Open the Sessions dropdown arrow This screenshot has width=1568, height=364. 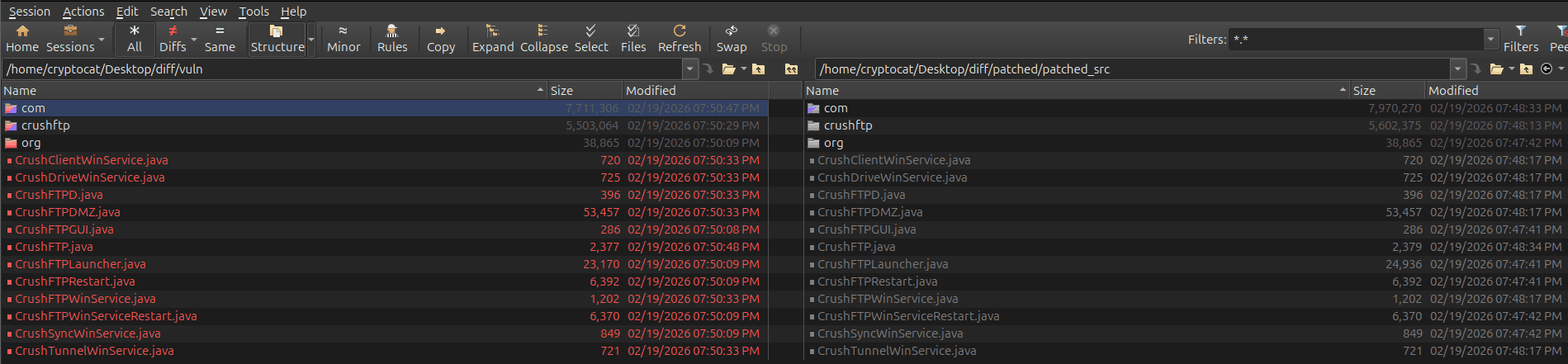102,39
